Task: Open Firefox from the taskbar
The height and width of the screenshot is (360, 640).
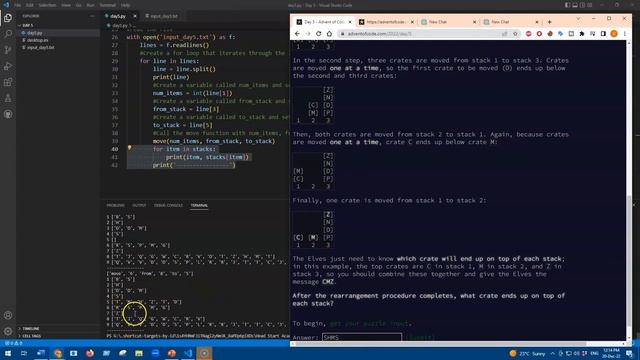Action: pyautogui.click(x=90, y=353)
